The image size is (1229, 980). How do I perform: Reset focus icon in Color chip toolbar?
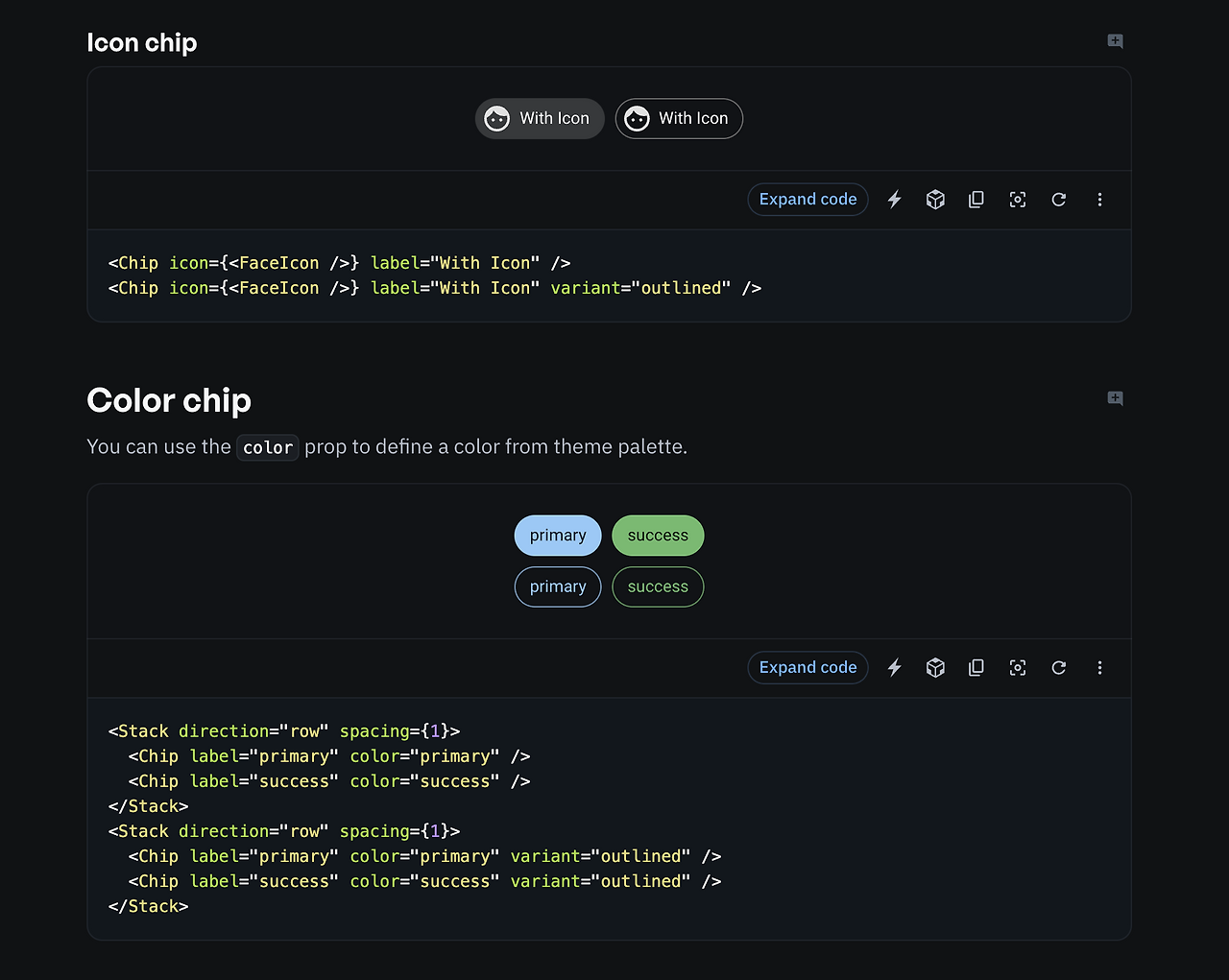click(x=1018, y=668)
